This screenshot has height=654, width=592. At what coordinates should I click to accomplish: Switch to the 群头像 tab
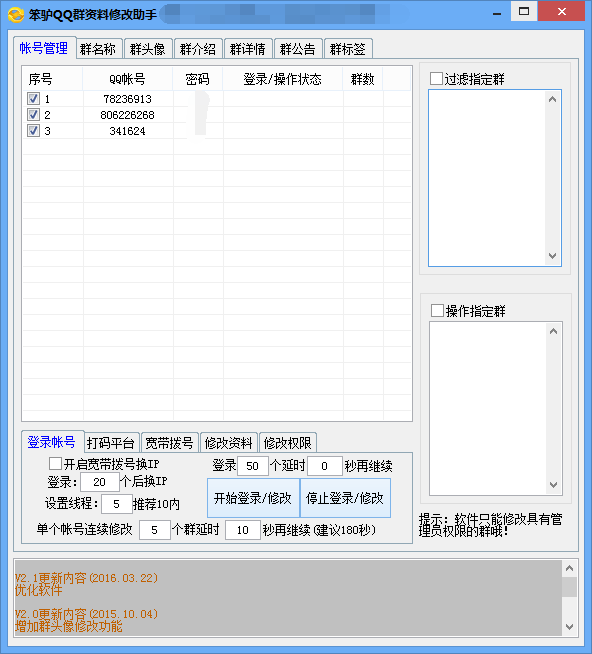pyautogui.click(x=148, y=49)
